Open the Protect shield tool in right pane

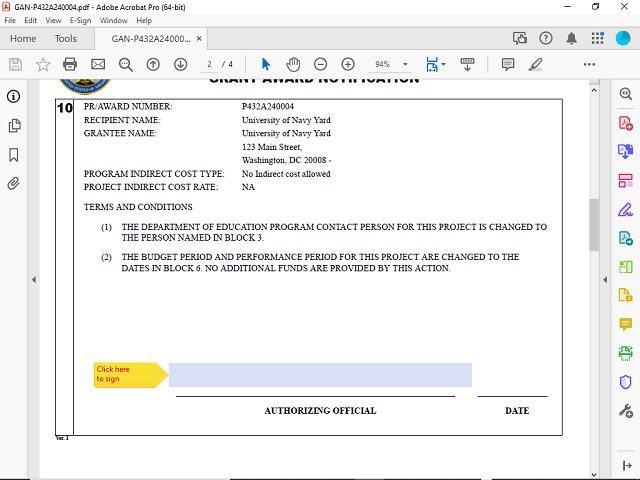[626, 382]
